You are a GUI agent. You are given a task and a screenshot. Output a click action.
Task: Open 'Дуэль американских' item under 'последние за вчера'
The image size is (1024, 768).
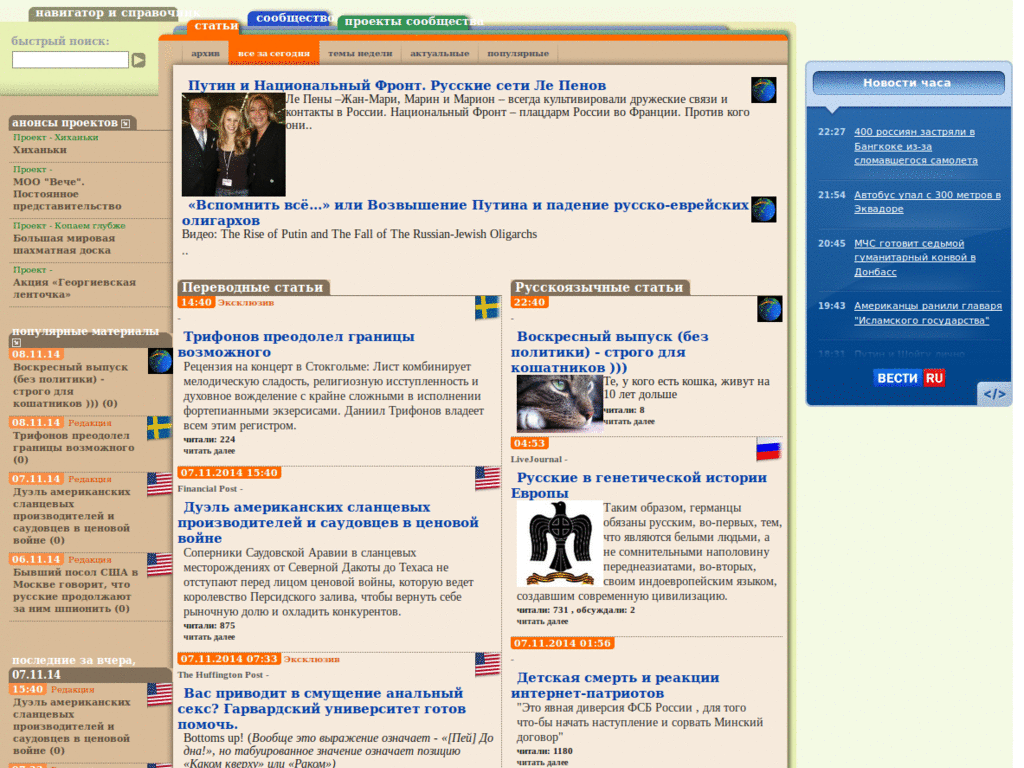(x=72, y=726)
